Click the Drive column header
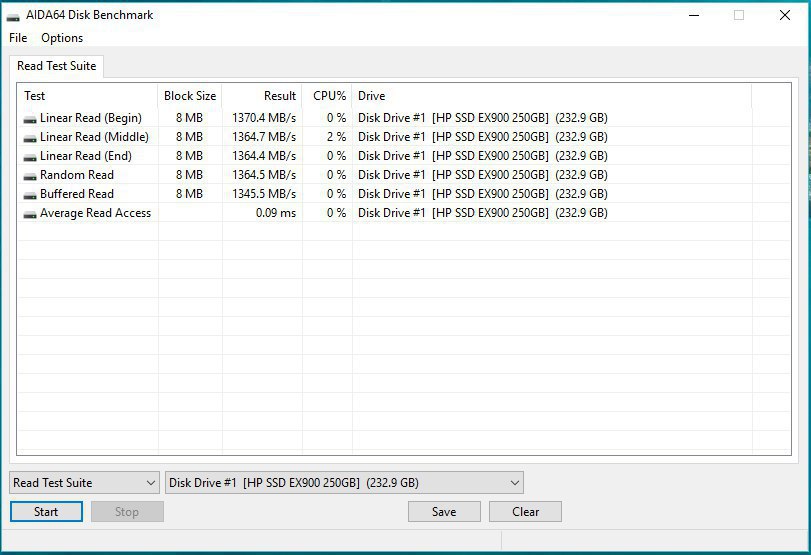811x555 pixels. (552, 96)
